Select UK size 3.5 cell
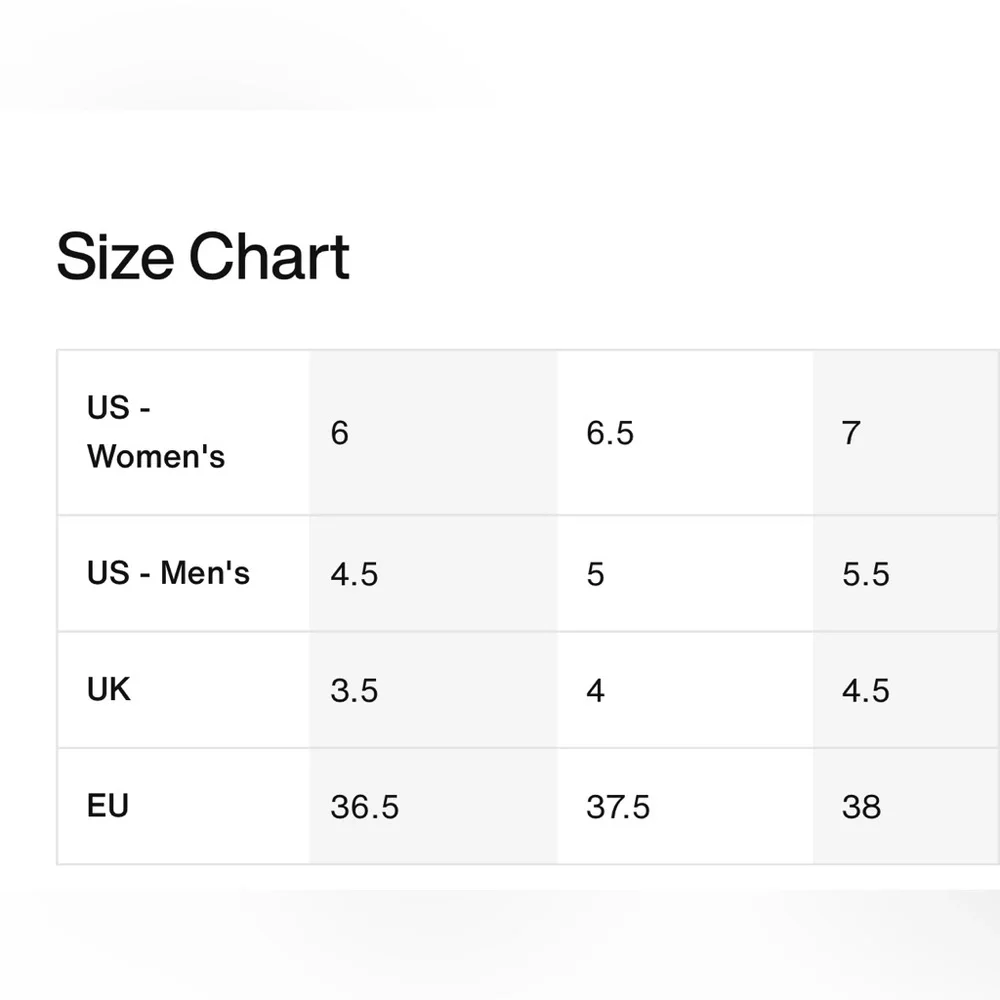 tap(354, 690)
